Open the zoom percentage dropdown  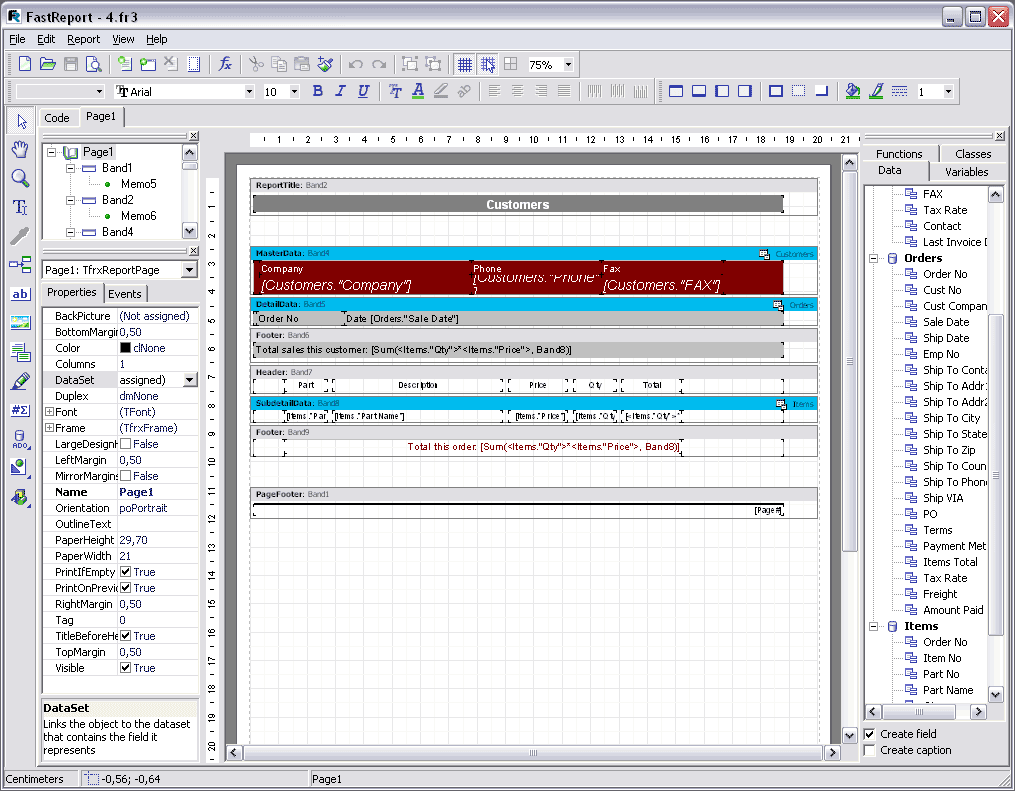click(568, 65)
